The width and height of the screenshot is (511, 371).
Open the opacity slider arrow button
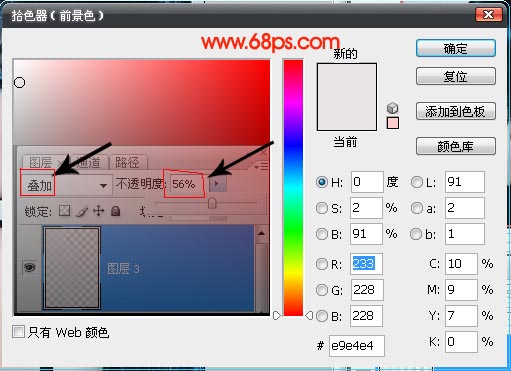click(217, 184)
